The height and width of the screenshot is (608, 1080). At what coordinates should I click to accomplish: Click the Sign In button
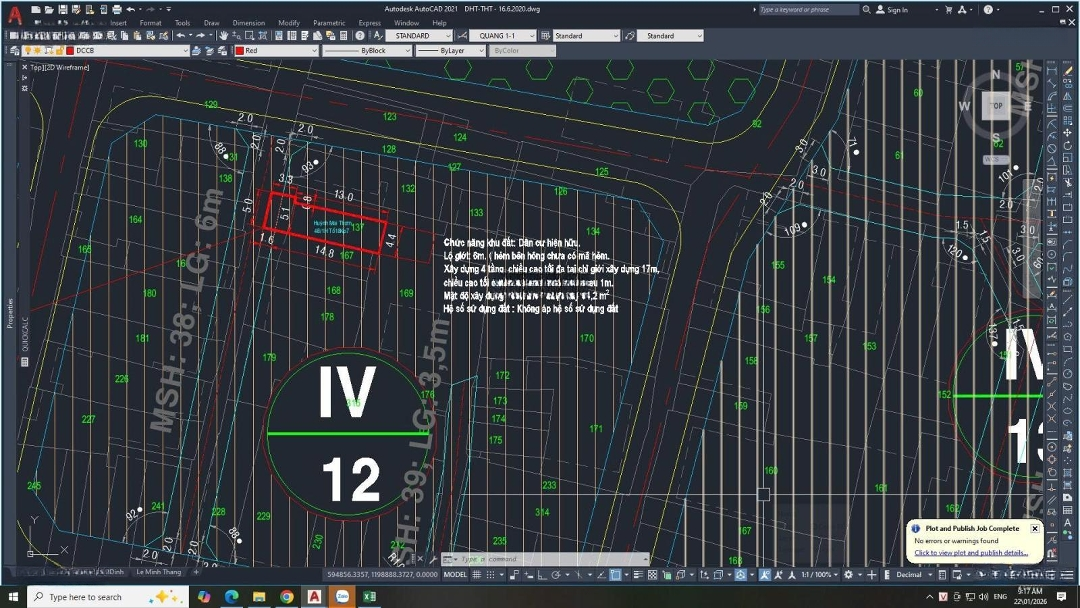pos(892,10)
